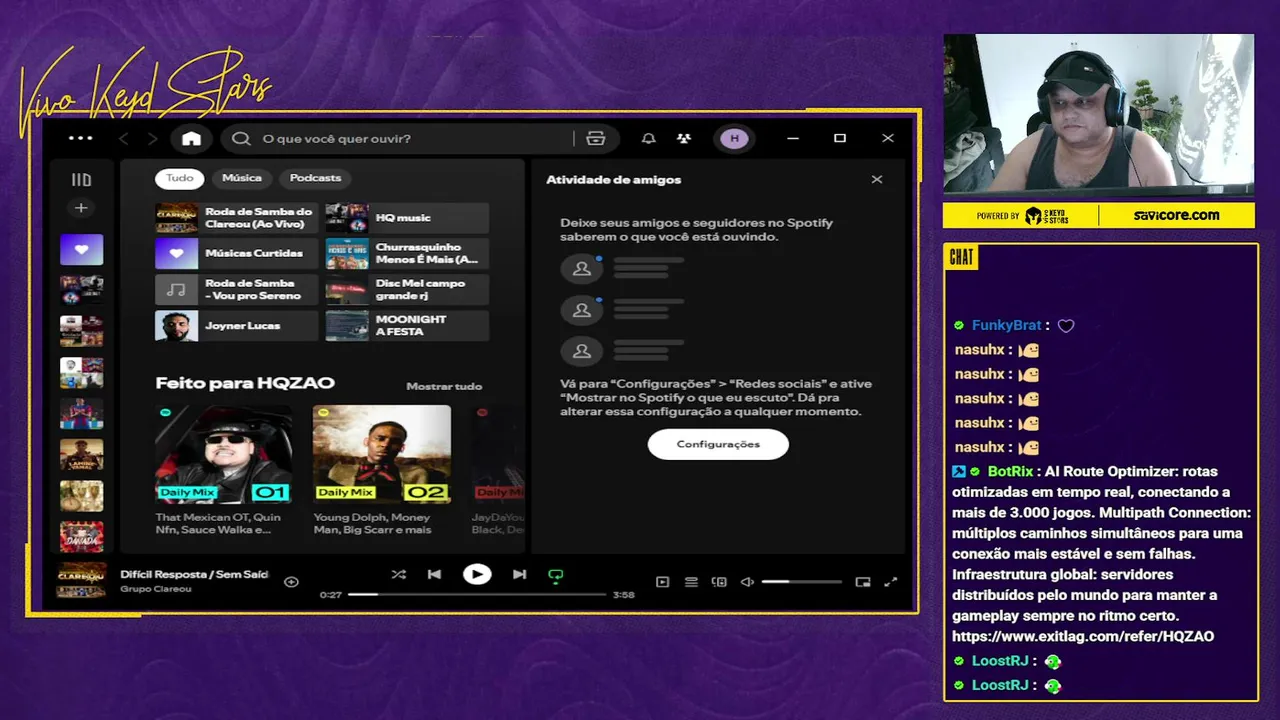Enter full screen with expand icon
The height and width of the screenshot is (720, 1280).
pos(891,582)
